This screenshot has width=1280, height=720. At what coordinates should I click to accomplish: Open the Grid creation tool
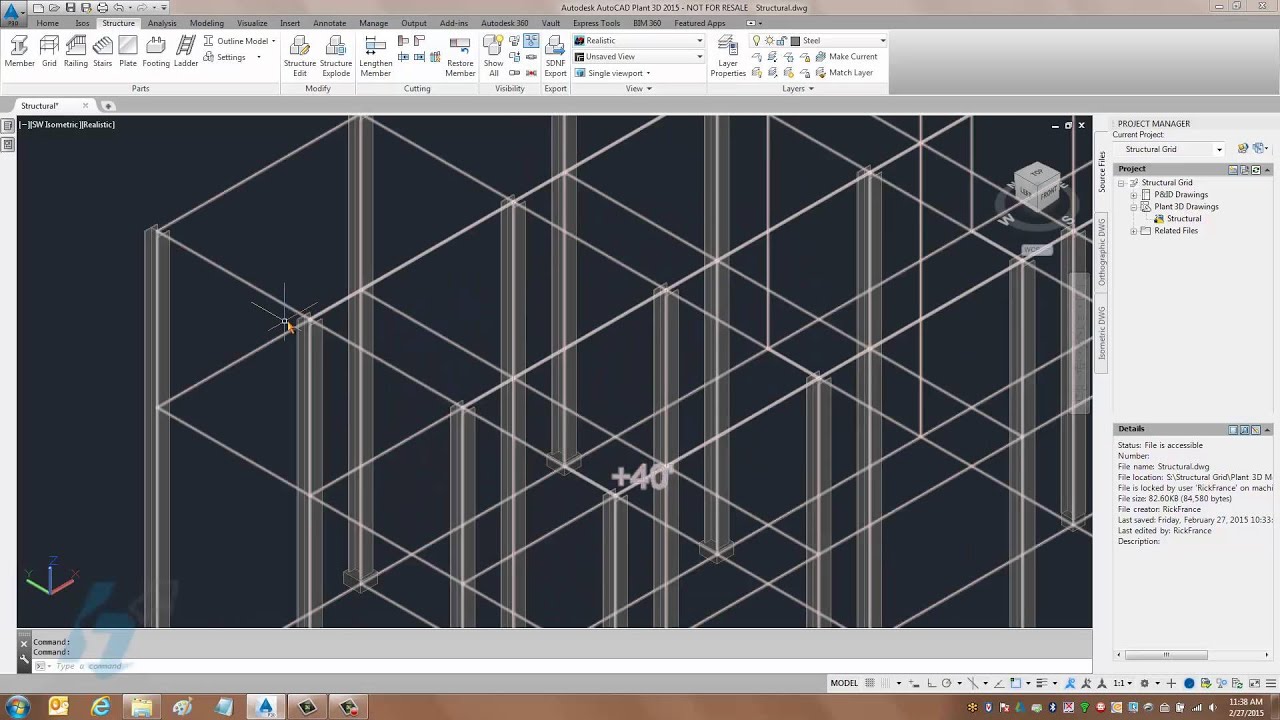(49, 52)
